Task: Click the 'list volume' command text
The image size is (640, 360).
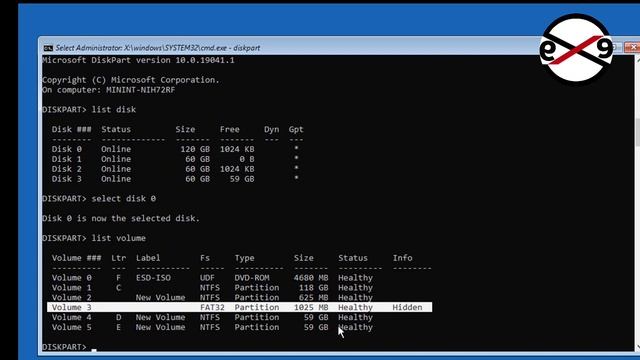Action: tap(118, 238)
